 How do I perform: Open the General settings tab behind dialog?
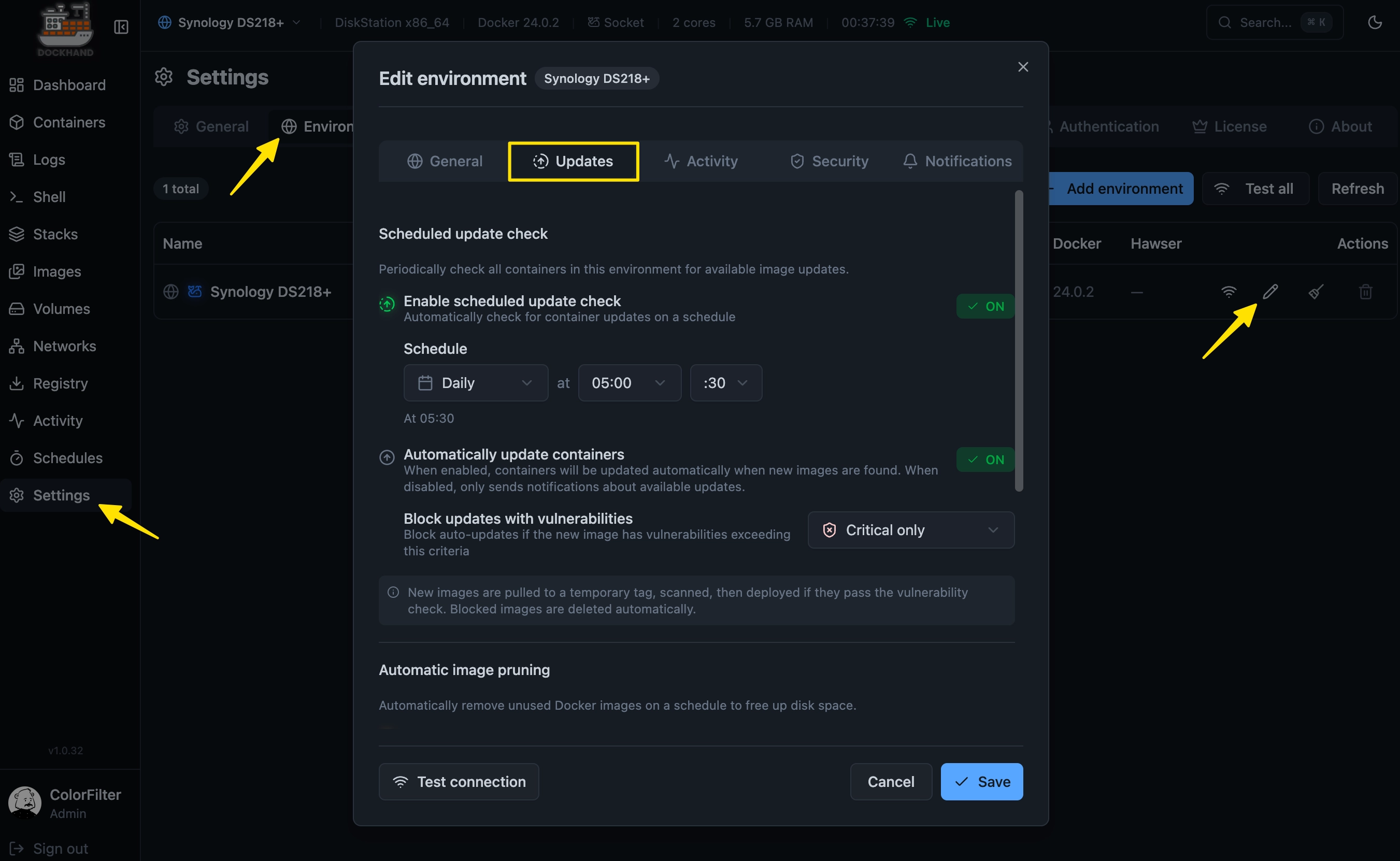(x=211, y=126)
